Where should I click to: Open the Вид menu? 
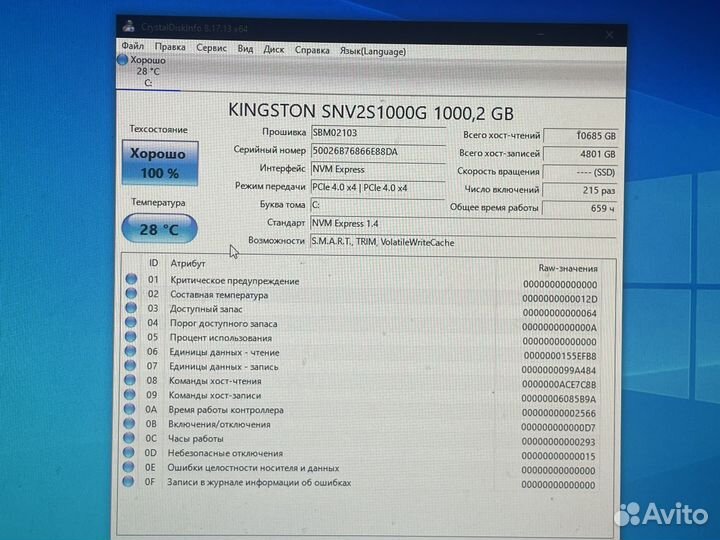(x=245, y=49)
